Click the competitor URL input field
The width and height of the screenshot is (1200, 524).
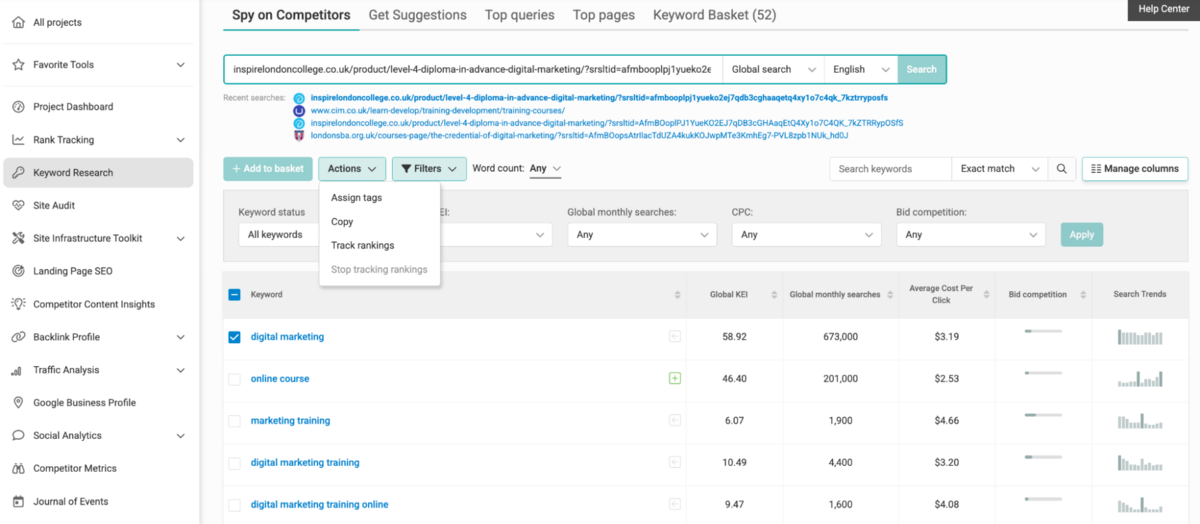click(472, 70)
